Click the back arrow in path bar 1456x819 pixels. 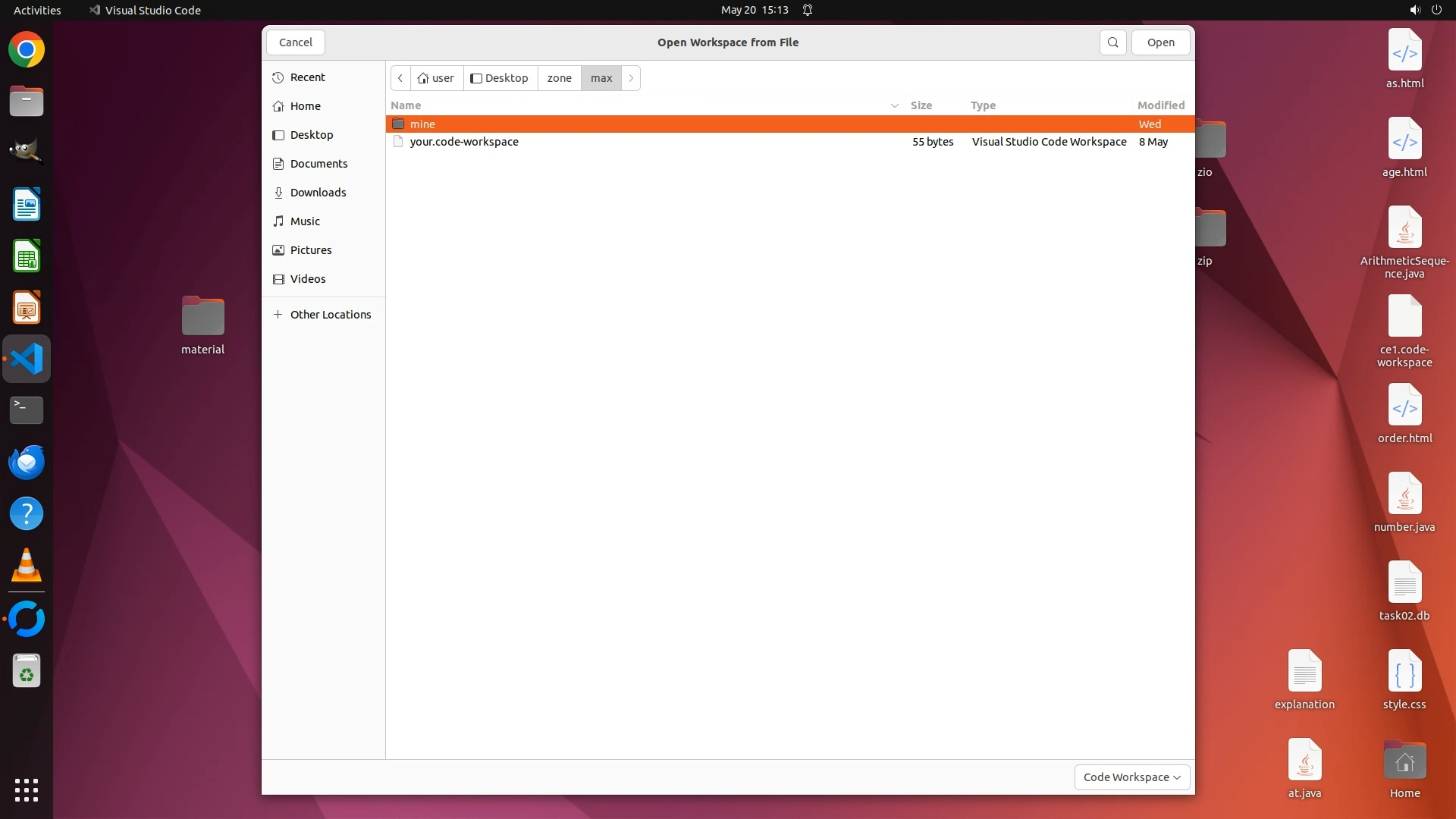click(400, 78)
